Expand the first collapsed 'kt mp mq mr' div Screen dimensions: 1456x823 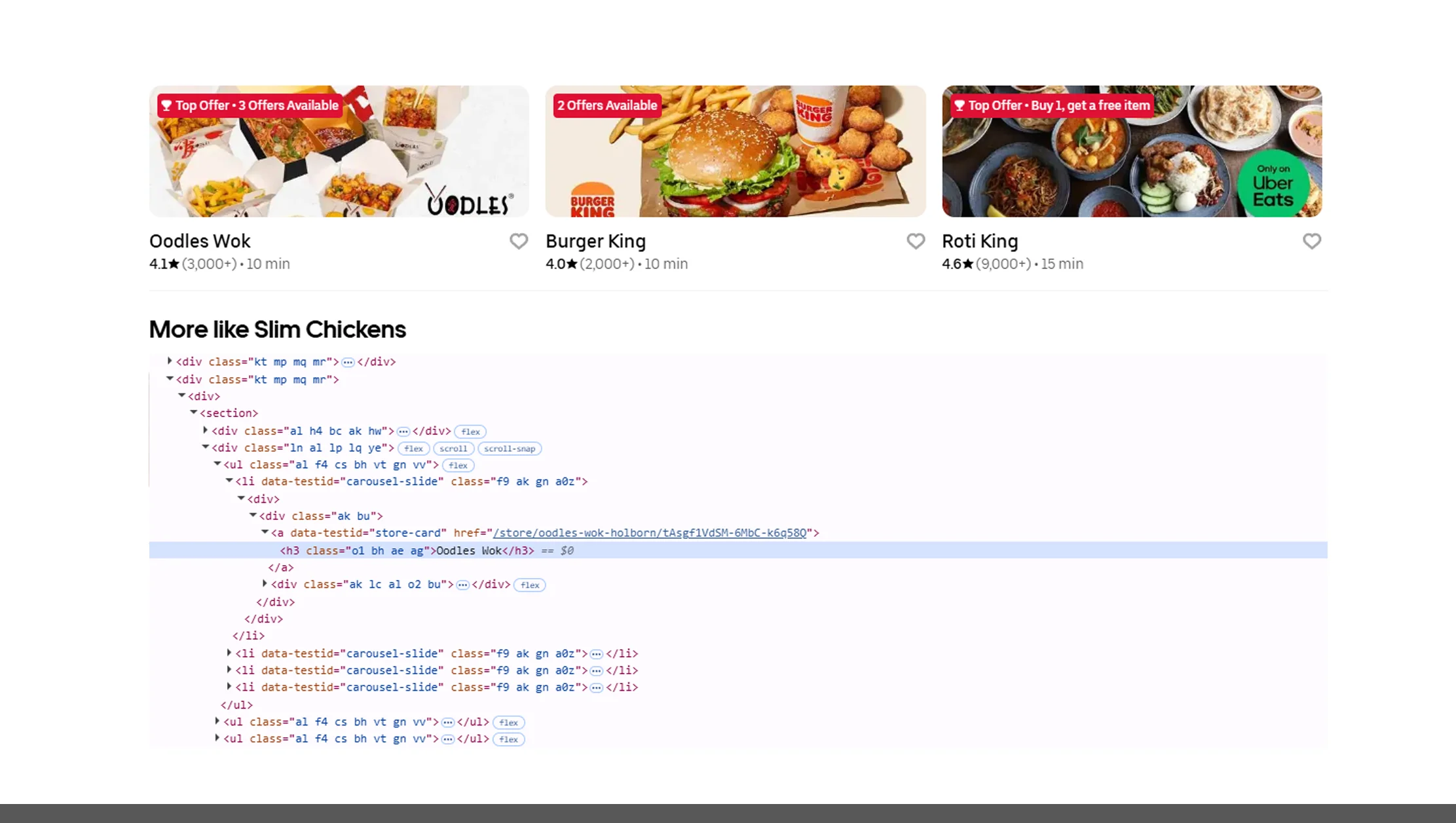coord(170,361)
